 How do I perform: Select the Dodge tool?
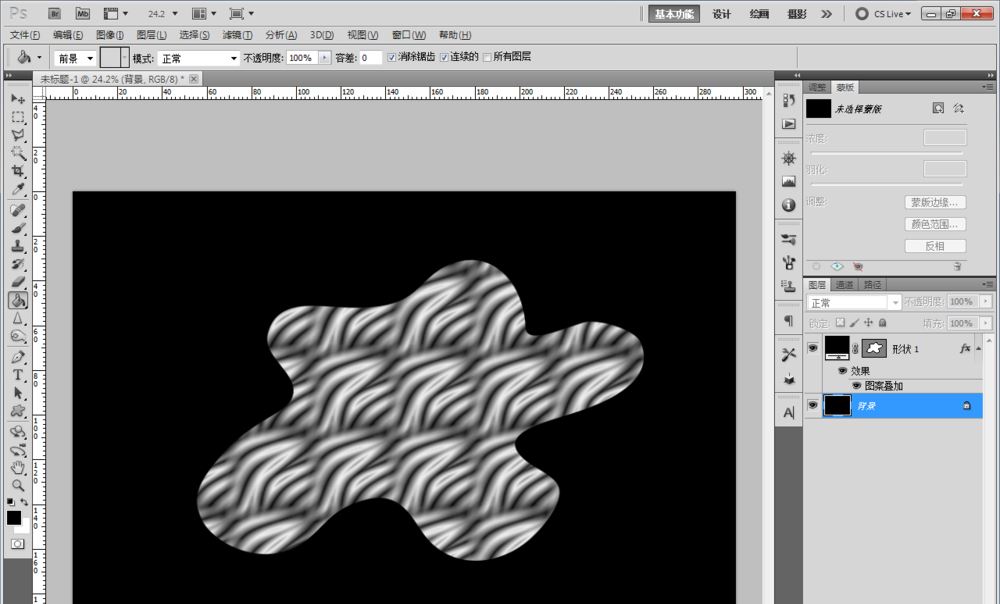tap(18, 336)
